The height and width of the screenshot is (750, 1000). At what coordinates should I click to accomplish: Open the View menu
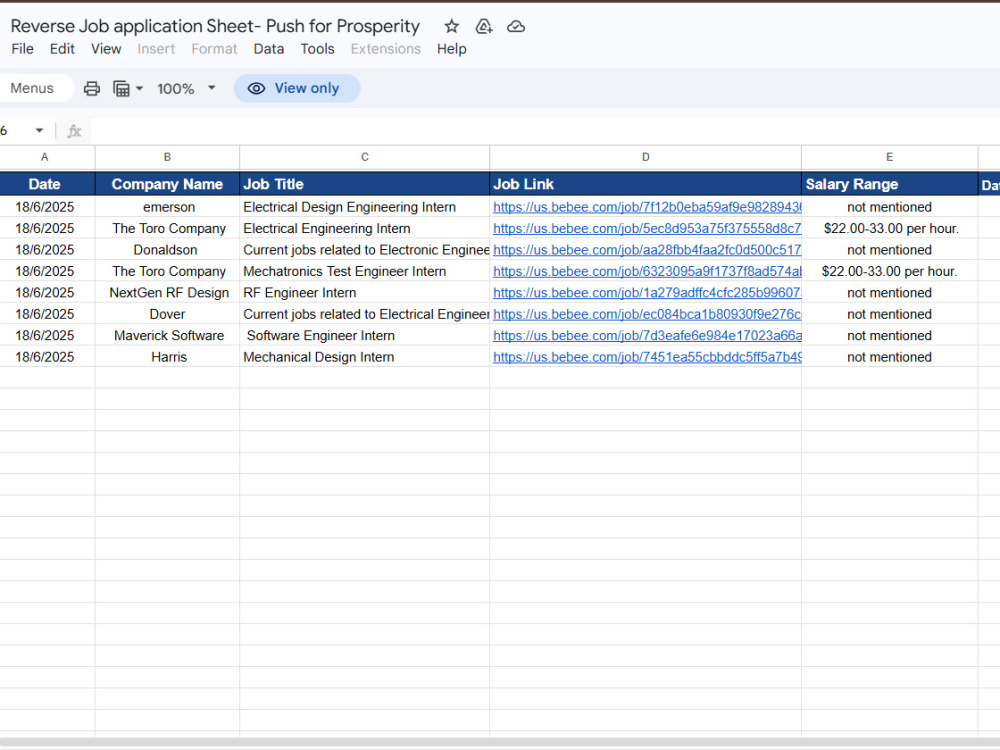tap(106, 49)
